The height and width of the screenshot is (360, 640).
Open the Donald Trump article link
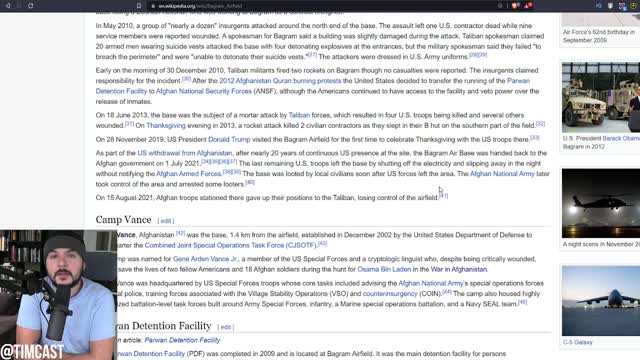point(229,139)
